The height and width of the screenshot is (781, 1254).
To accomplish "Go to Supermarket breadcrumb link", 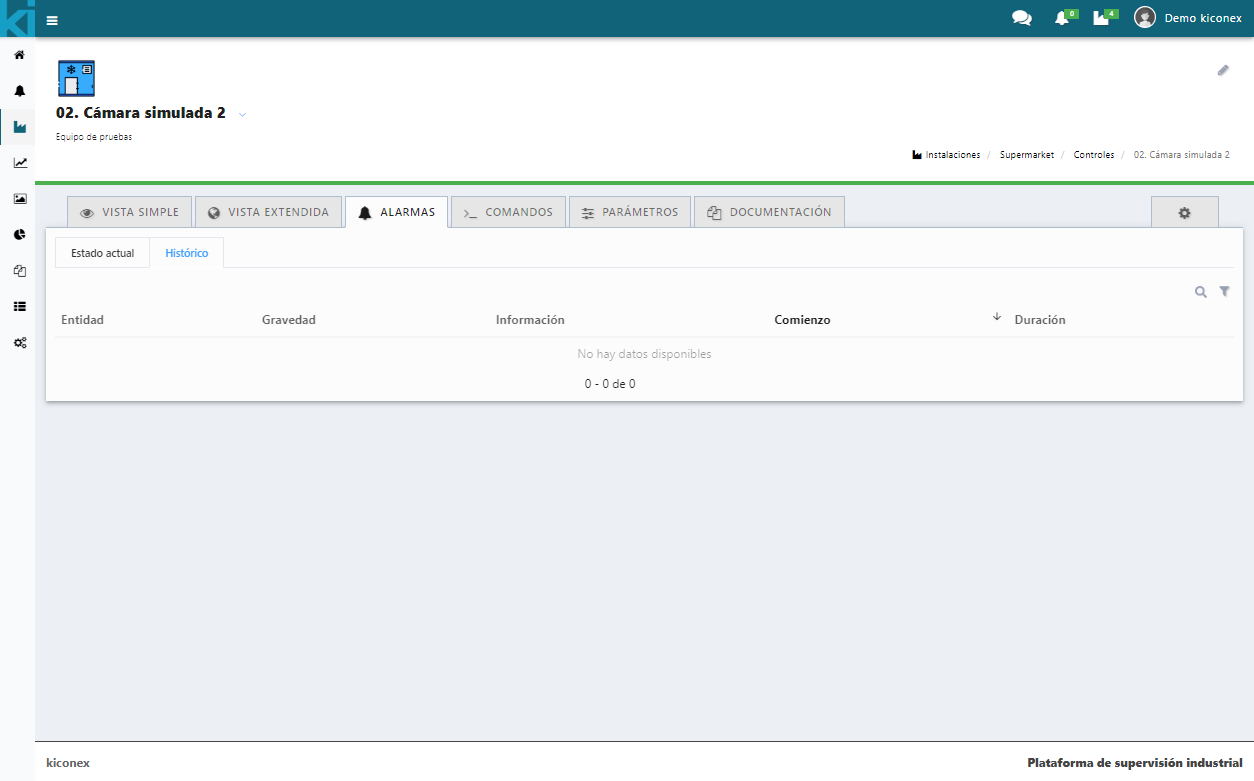I will 1026,155.
